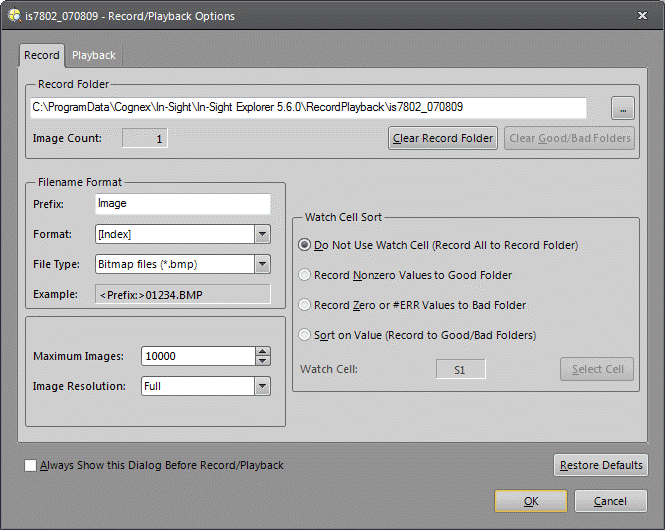Select Do Not Use Watch Cell option
The image size is (665, 530).
click(x=305, y=245)
